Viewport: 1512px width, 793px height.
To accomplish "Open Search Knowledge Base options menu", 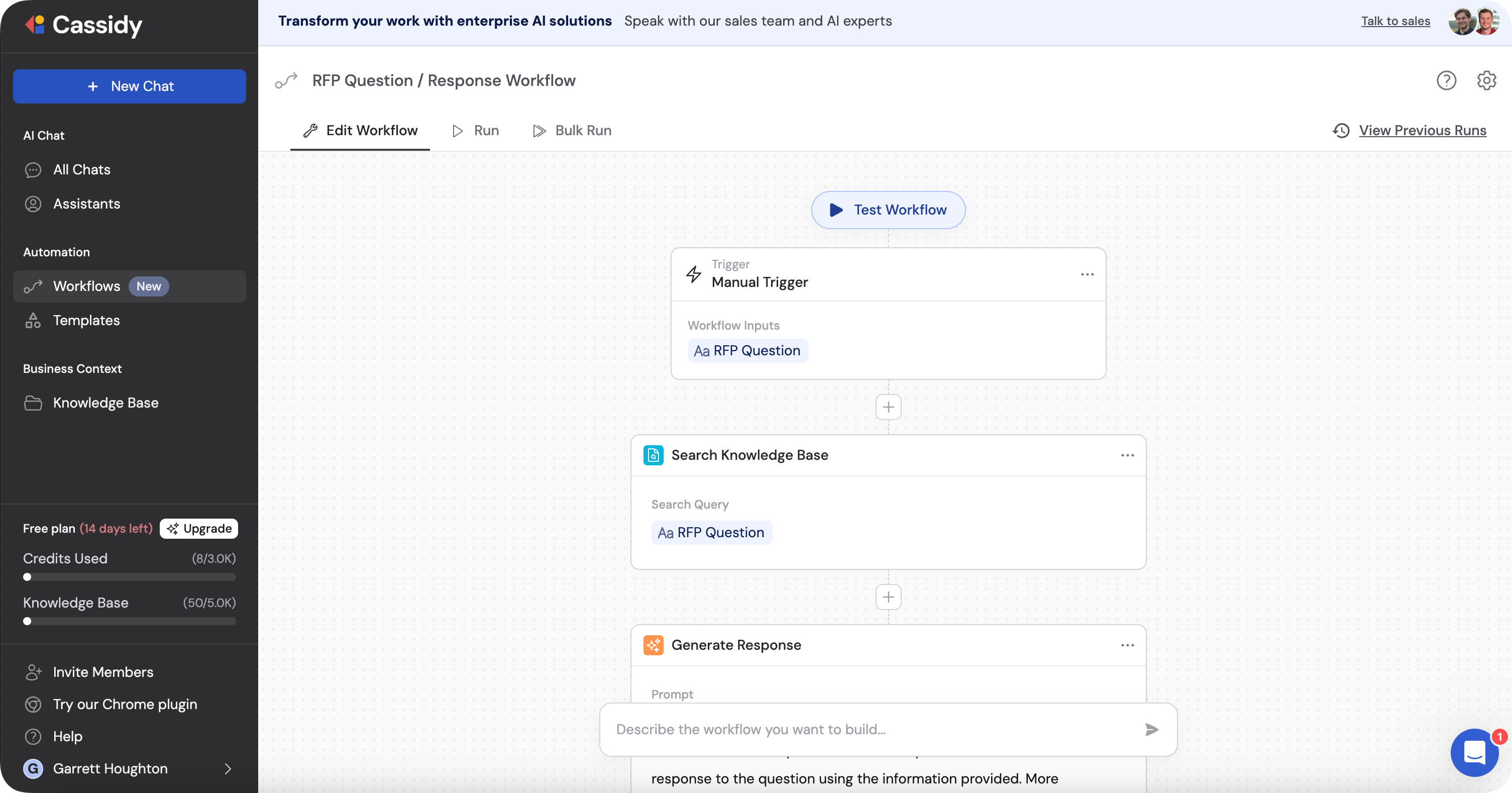I will (x=1127, y=455).
